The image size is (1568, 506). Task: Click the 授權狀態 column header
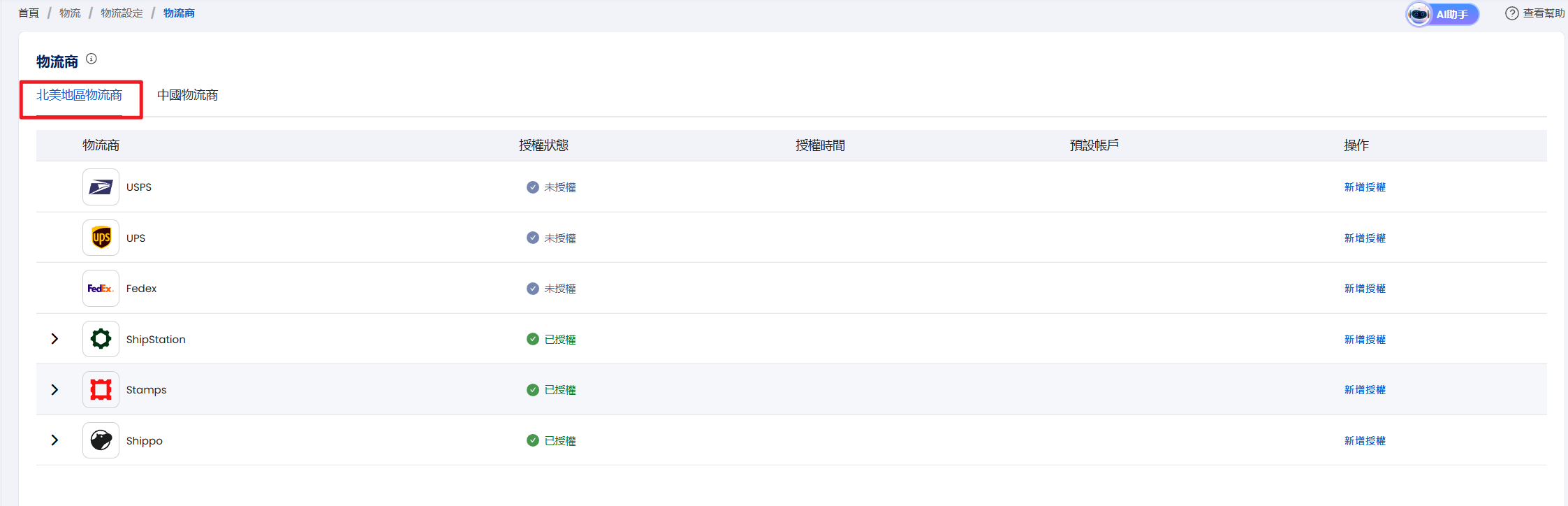(x=543, y=145)
